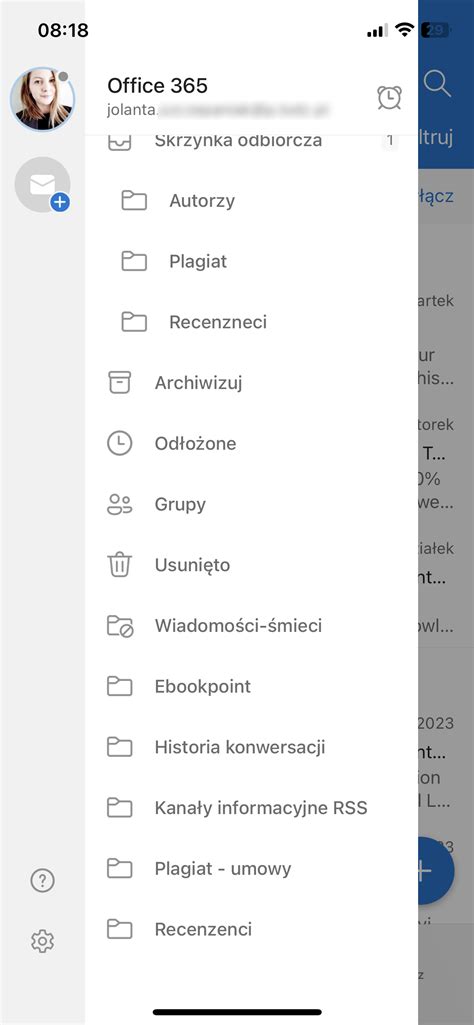Tap the blue compose plus button

[435, 871]
